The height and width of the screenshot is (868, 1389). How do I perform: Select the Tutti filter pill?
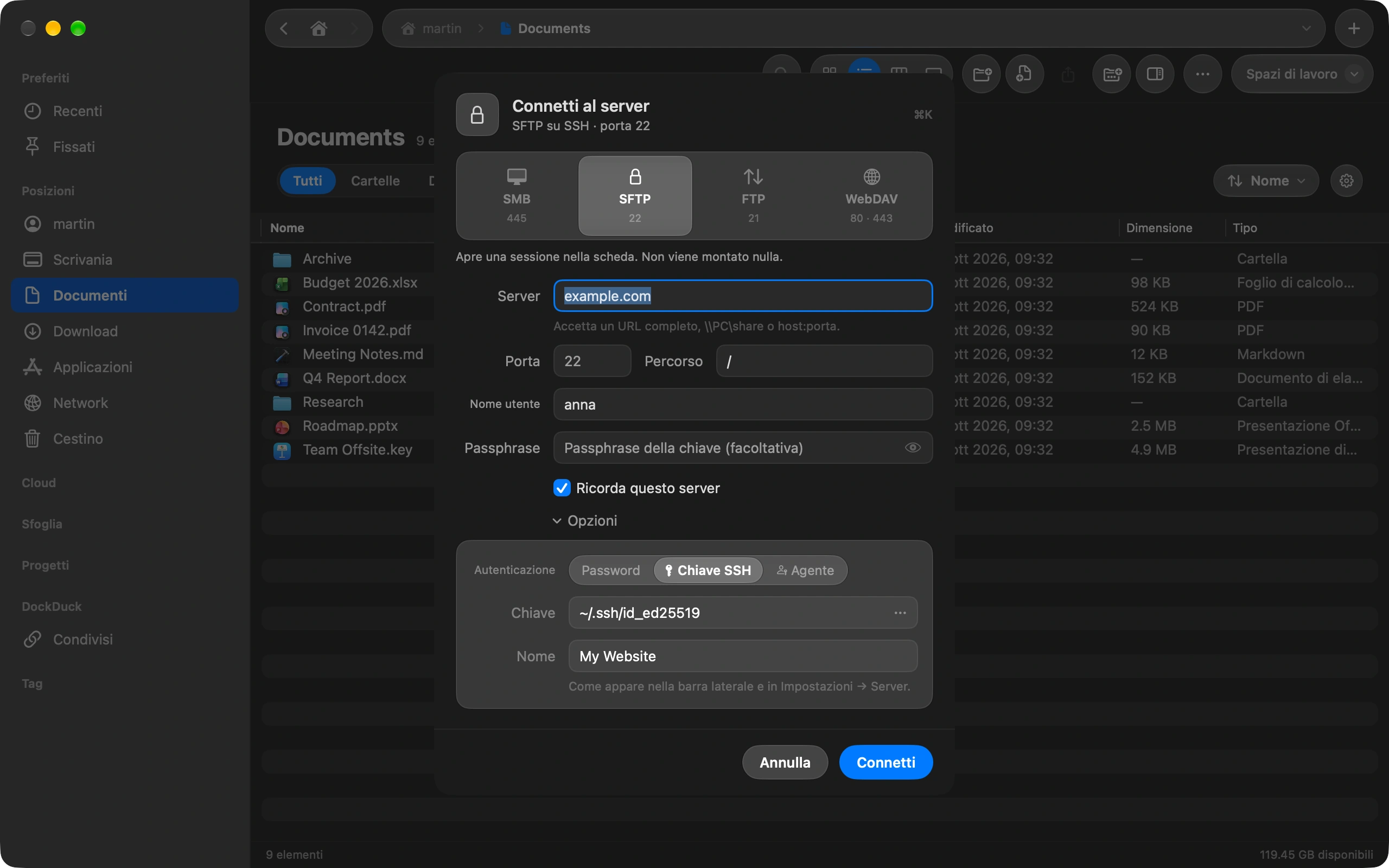[308, 181]
